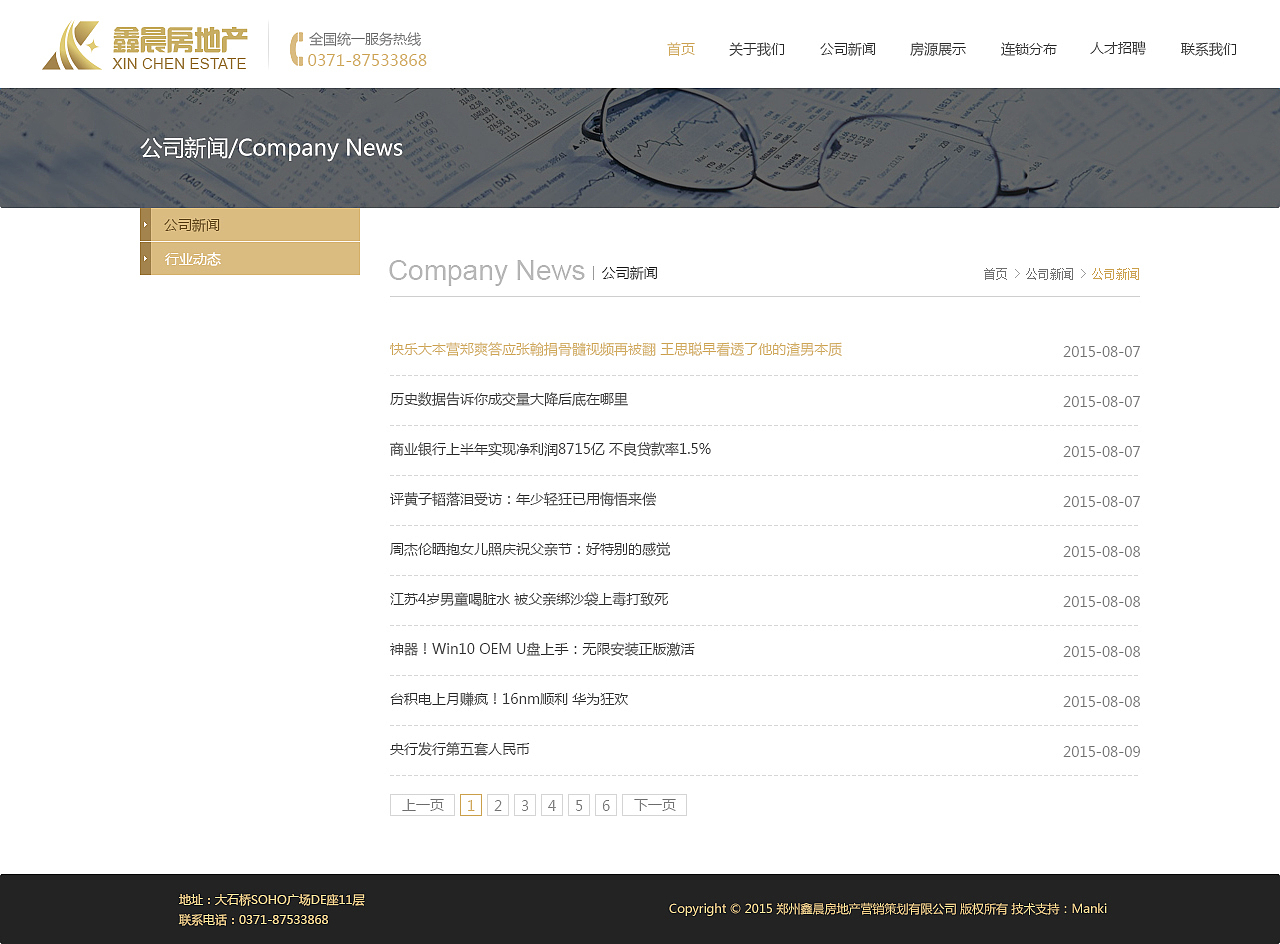Click the footer copyright text with Manki
Image resolution: width=1280 pixels, height=944 pixels.
pyautogui.click(x=888, y=909)
